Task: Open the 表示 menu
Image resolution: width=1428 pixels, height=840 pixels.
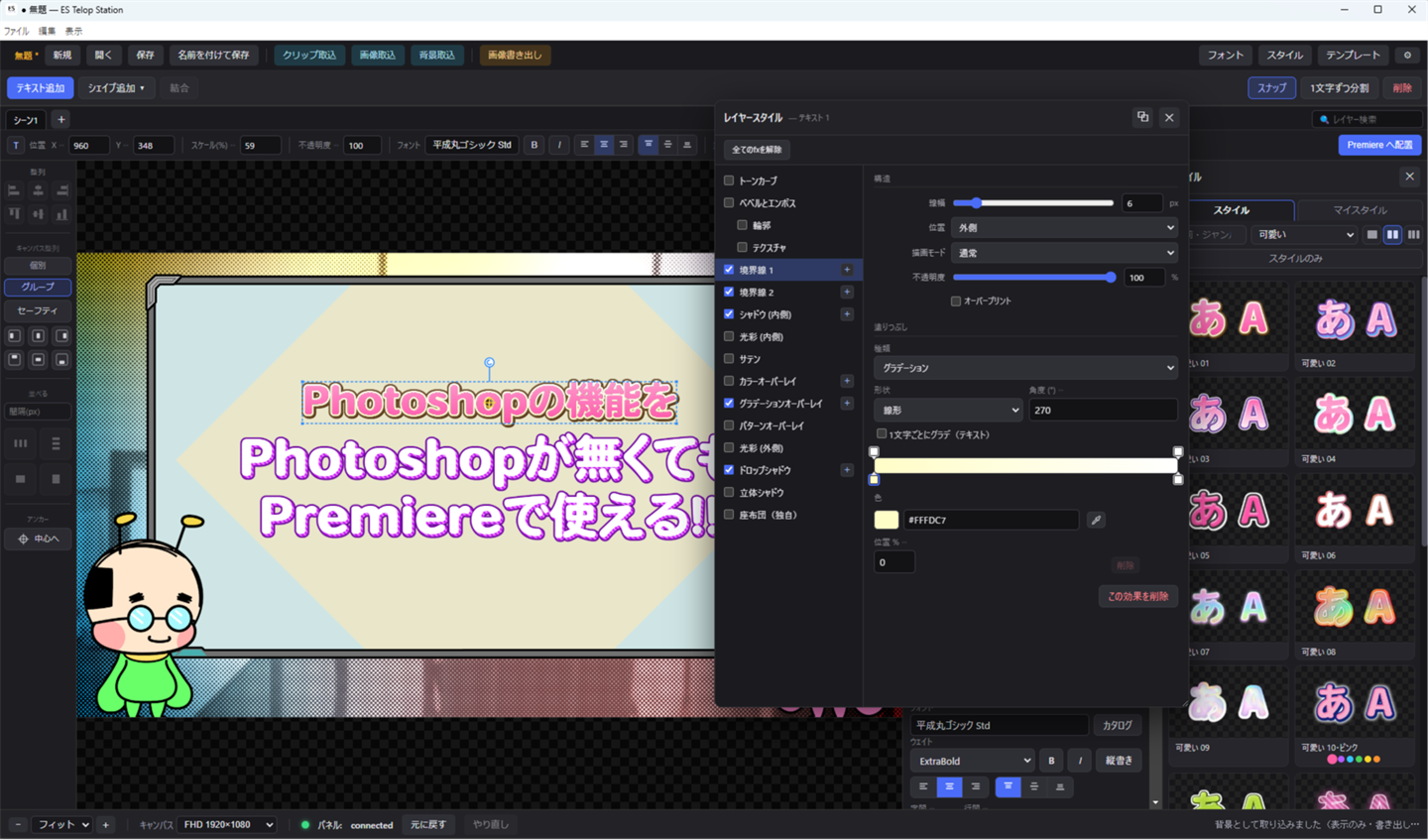Action: pyautogui.click(x=73, y=32)
